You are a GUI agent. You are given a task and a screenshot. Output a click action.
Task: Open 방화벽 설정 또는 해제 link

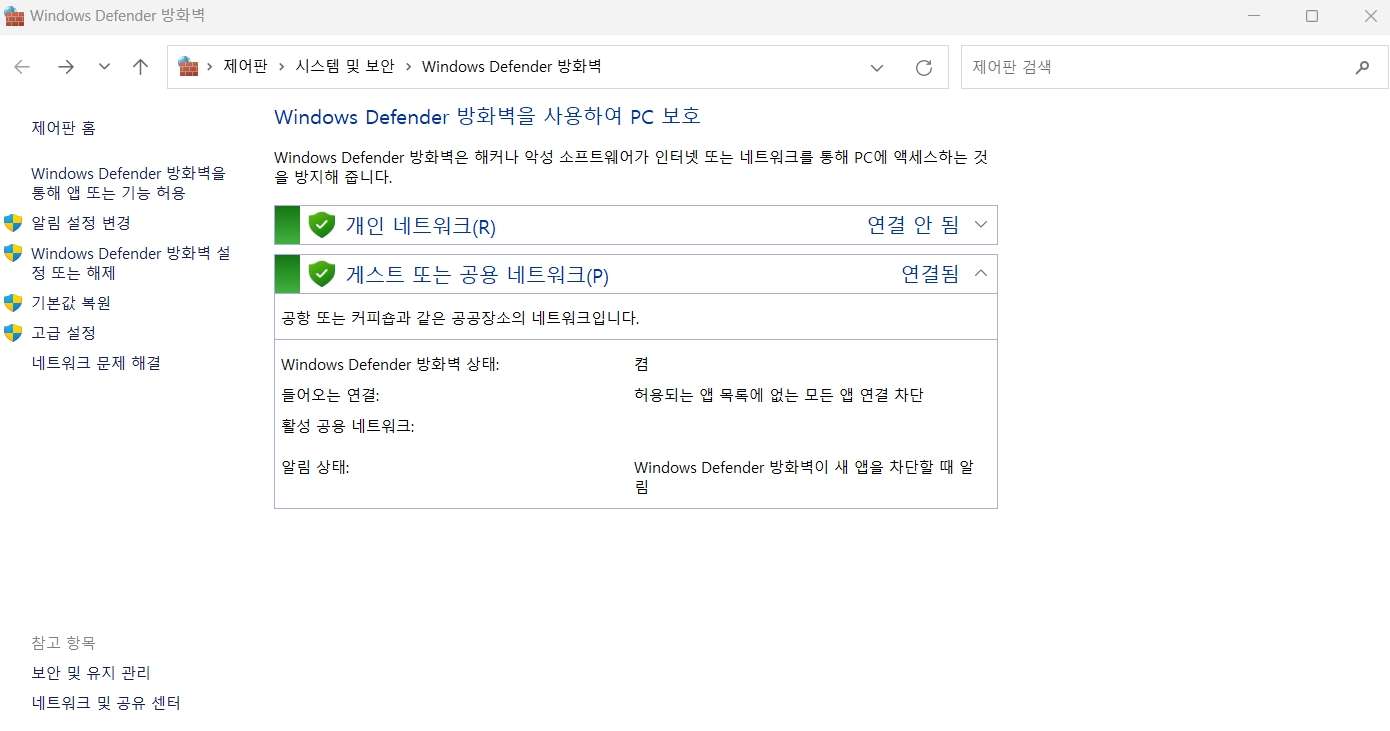[x=131, y=263]
